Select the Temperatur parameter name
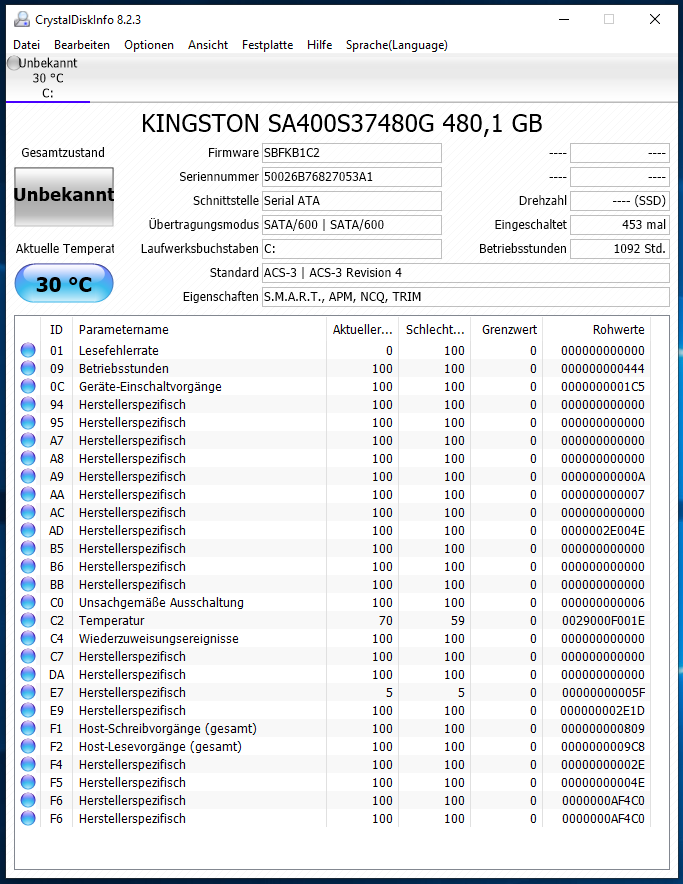Screen dimensions: 683x884 coord(112,621)
